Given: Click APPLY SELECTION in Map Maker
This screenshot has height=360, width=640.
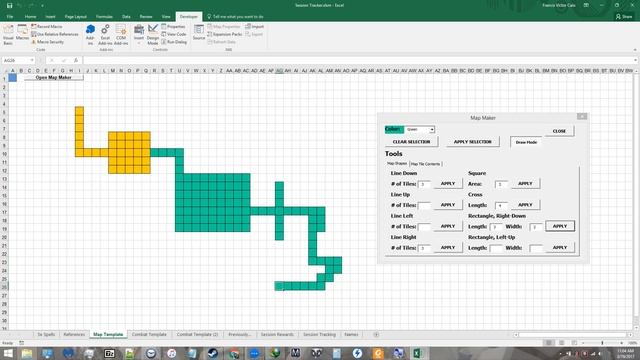Looking at the screenshot, I should (x=473, y=142).
